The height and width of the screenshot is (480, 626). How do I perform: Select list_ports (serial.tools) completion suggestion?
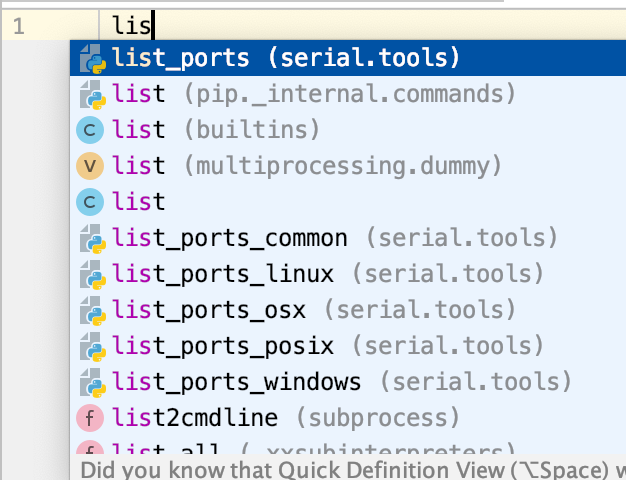coord(348,58)
